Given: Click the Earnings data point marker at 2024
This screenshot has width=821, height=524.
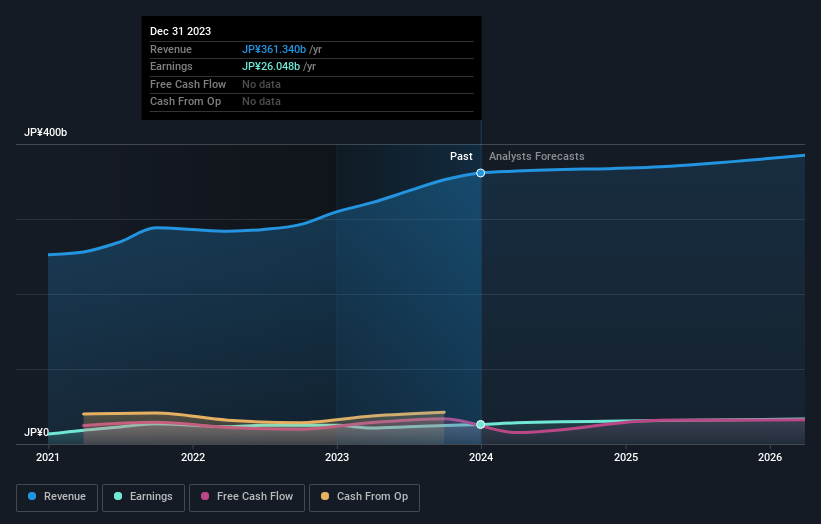Looking at the screenshot, I should coord(480,425).
